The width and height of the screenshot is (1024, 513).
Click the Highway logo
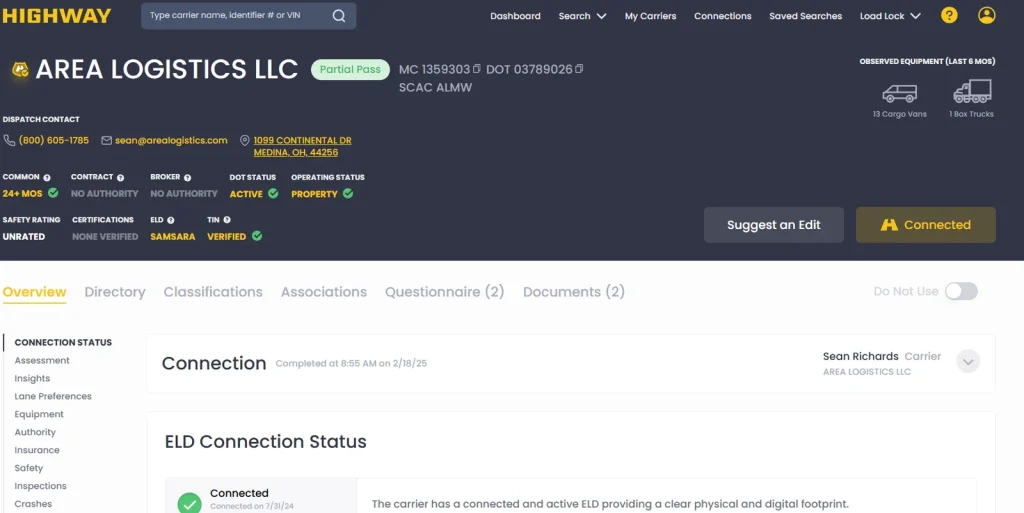pyautogui.click(x=57, y=16)
